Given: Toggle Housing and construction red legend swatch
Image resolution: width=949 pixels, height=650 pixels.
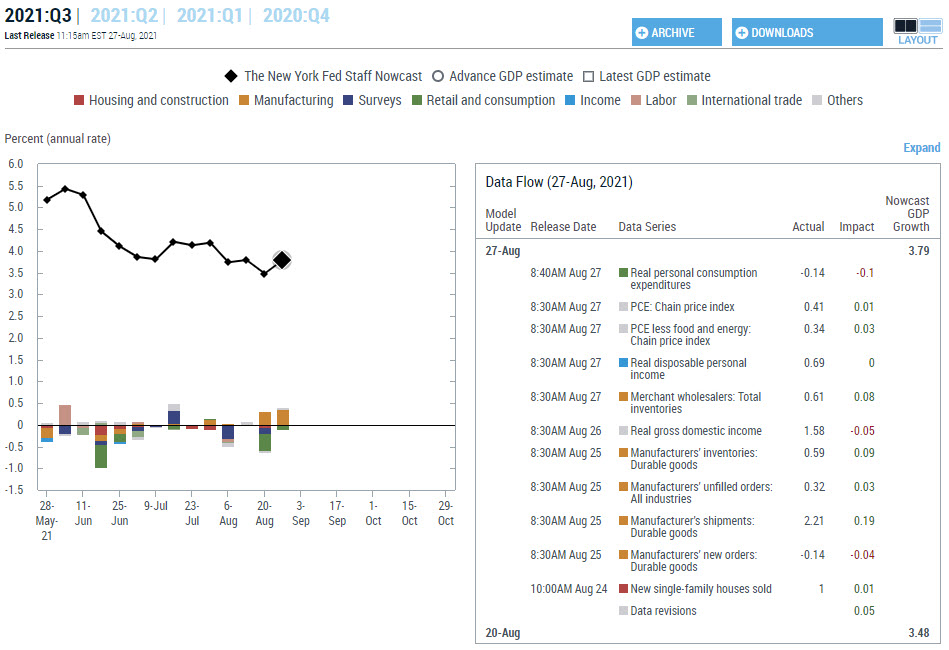Looking at the screenshot, I should [79, 100].
